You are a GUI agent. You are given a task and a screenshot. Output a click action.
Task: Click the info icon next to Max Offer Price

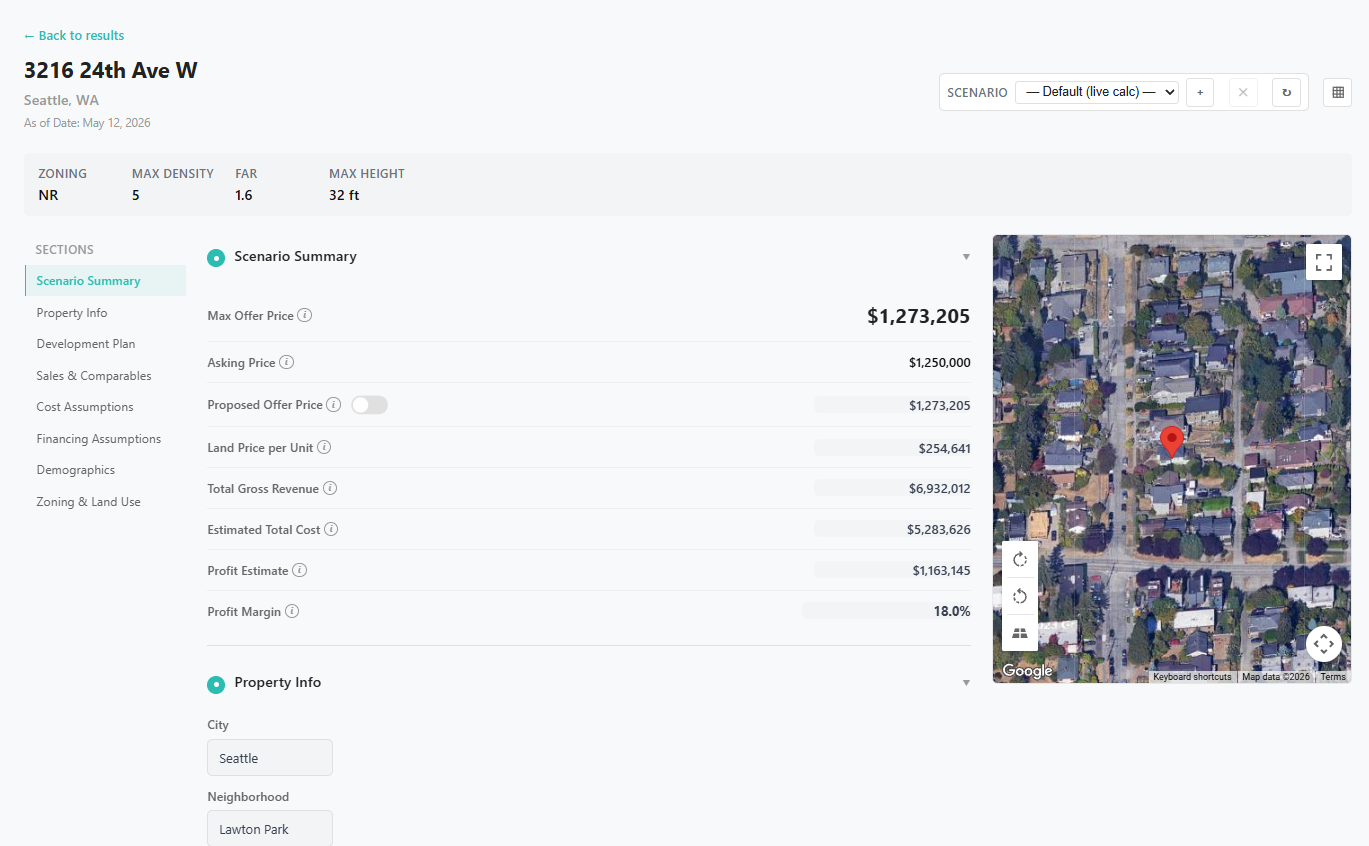coord(305,315)
